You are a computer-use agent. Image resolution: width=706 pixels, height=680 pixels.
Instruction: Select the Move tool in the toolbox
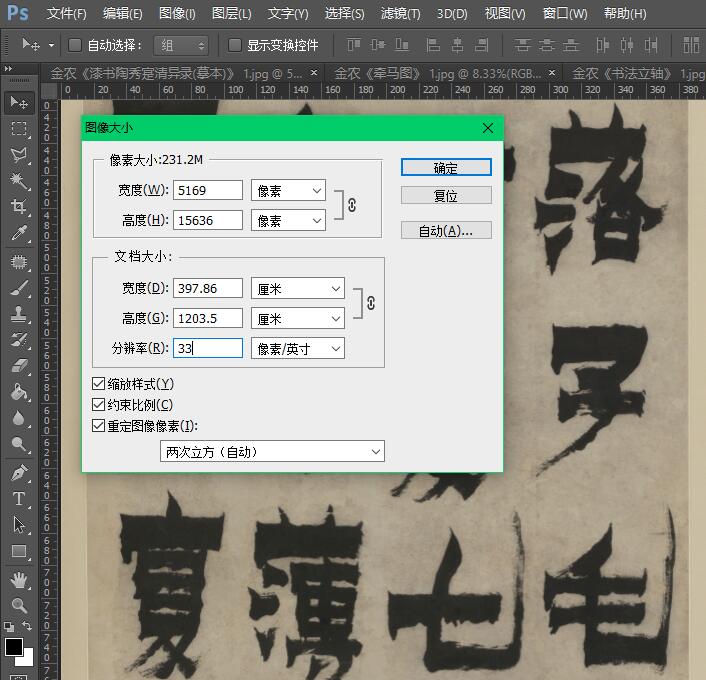(x=19, y=103)
